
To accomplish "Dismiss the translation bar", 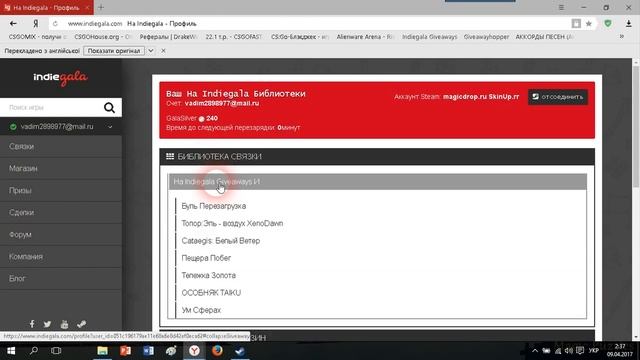I will (x=163, y=51).
